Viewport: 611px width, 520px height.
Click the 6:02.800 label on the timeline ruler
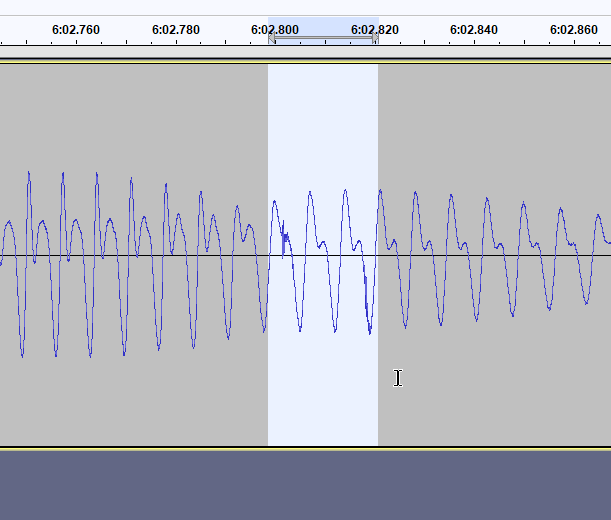275,30
